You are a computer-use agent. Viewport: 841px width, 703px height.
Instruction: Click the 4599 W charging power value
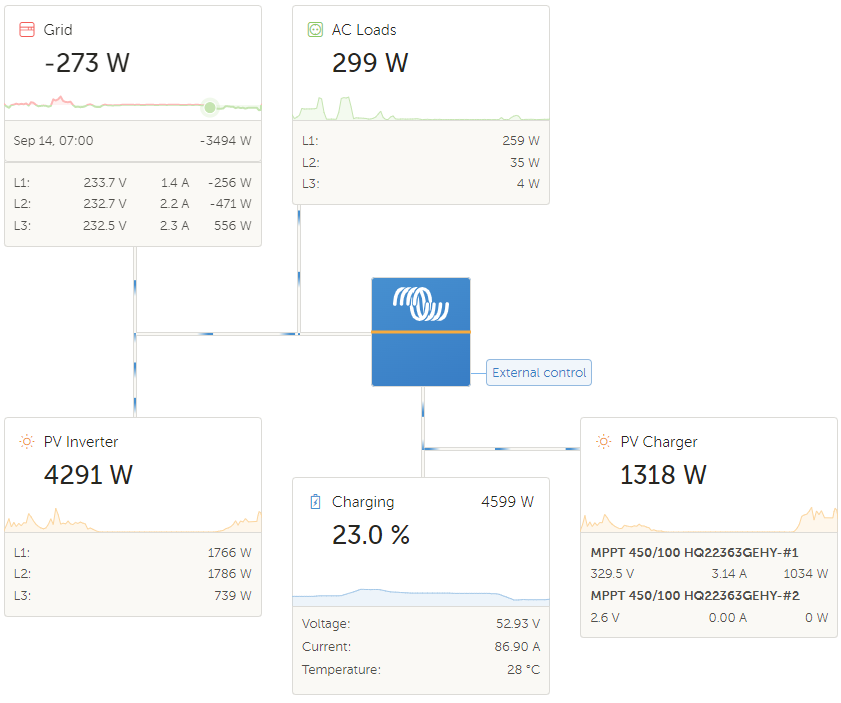point(505,501)
